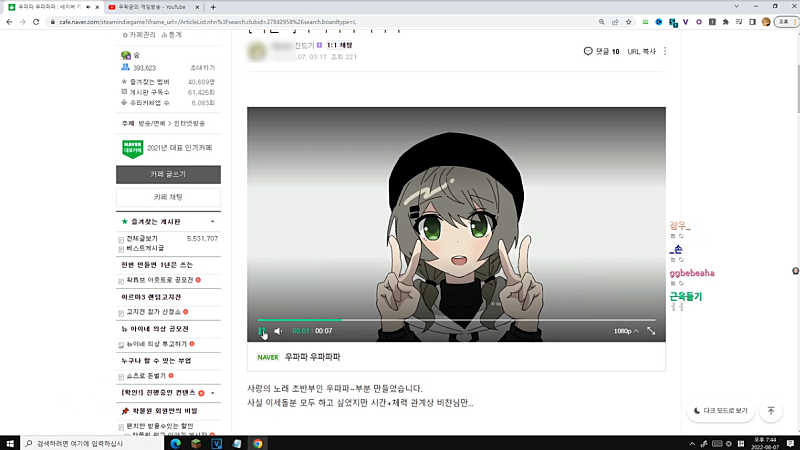Click the 이르마3 랜덤고지전 header
The height and width of the screenshot is (450, 800).
151,297
